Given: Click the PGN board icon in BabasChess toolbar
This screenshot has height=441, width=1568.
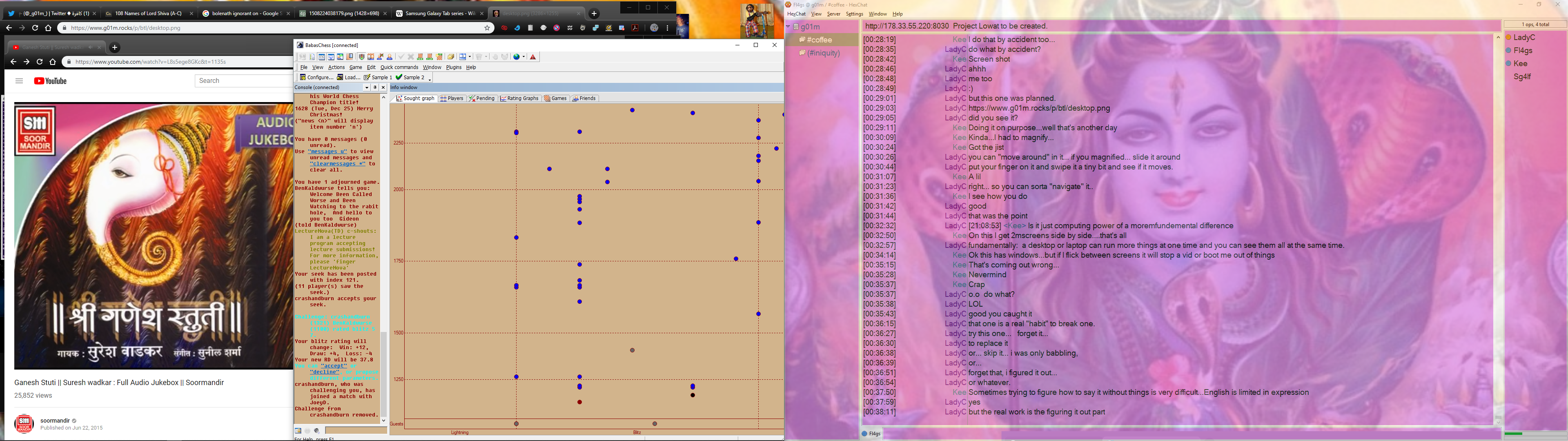Looking at the screenshot, I should coord(439,57).
